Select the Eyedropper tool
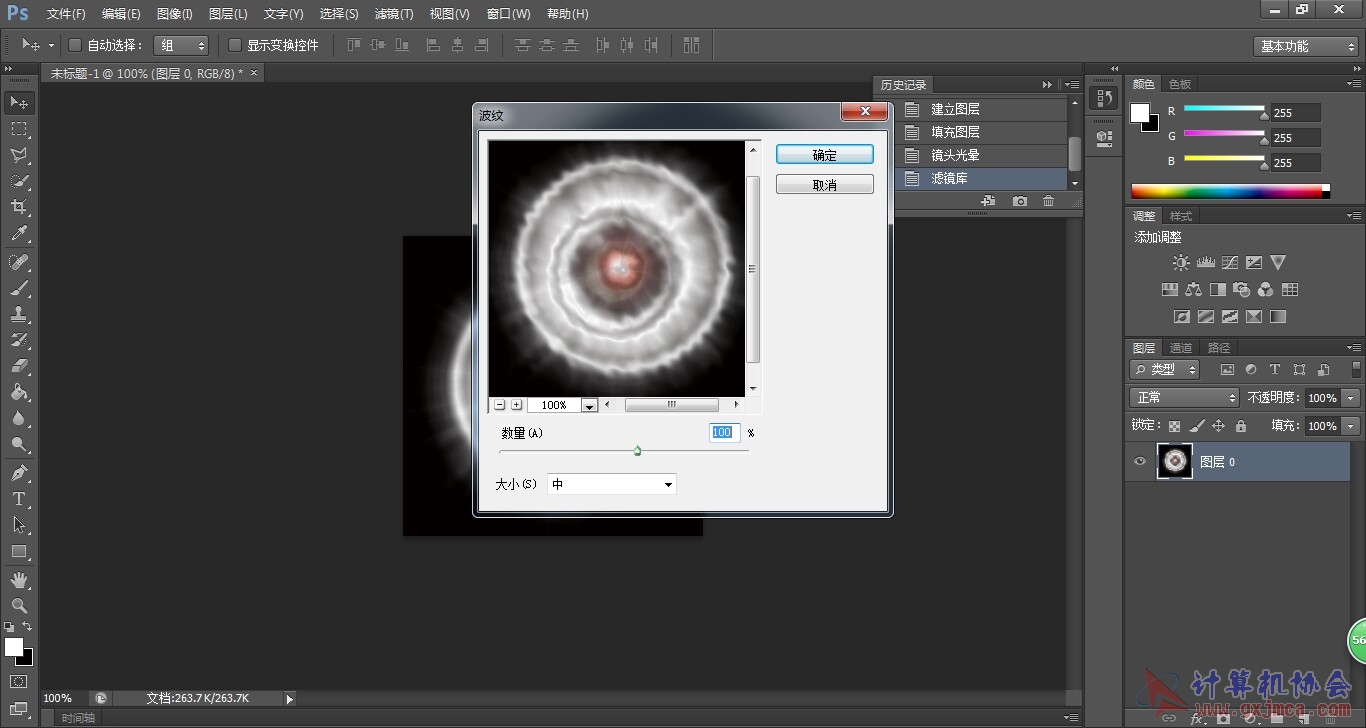This screenshot has height=728, width=1366. click(19, 234)
